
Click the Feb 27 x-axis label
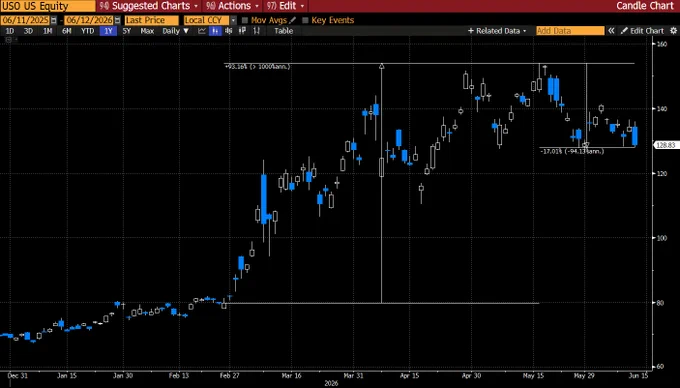pos(229,375)
